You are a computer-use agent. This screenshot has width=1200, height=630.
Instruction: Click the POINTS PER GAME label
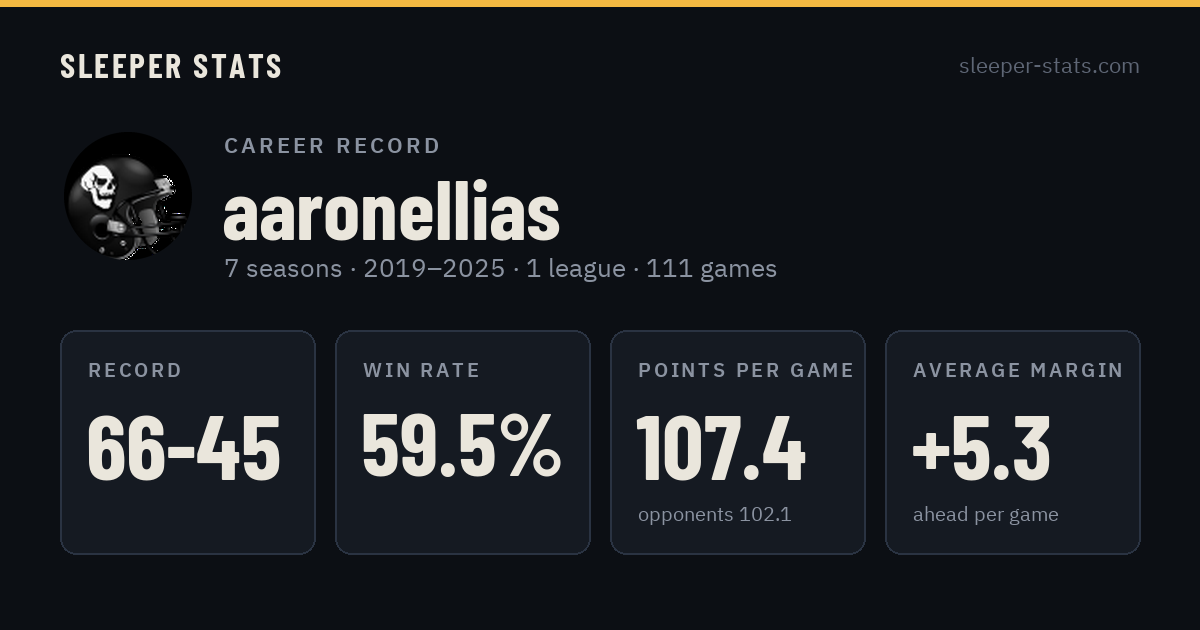(x=746, y=370)
